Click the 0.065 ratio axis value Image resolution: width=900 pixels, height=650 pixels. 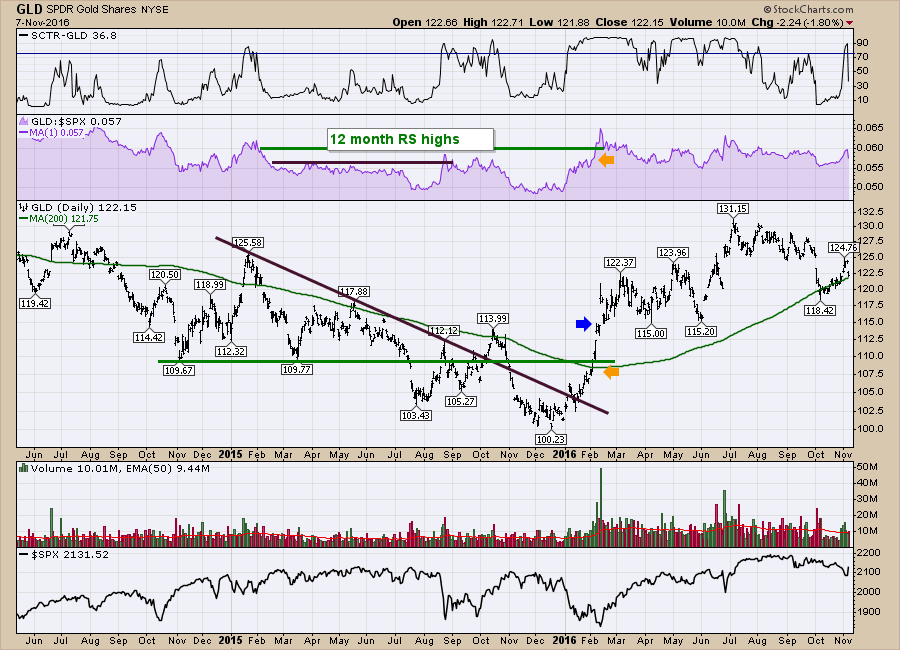[x=870, y=127]
